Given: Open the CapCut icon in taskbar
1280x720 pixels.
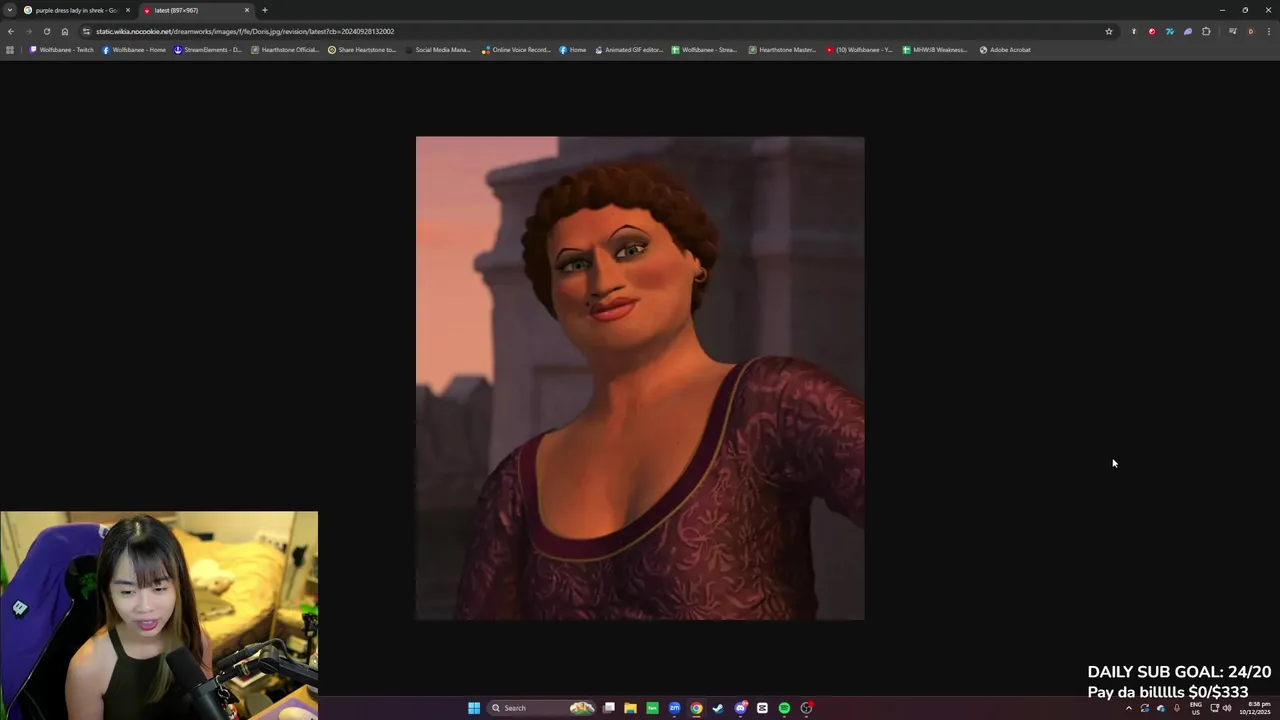Looking at the screenshot, I should (x=762, y=708).
